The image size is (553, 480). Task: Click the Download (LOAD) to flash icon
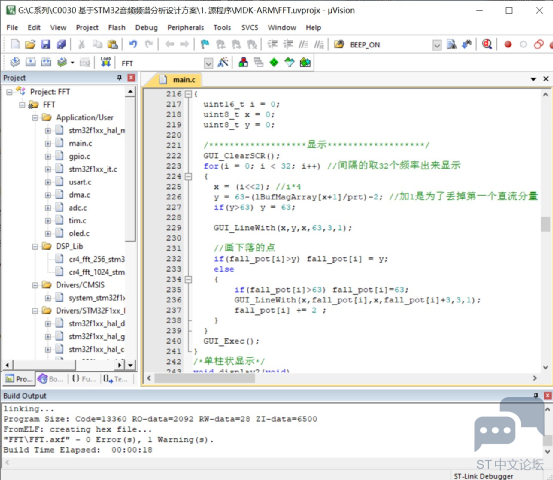(105, 63)
